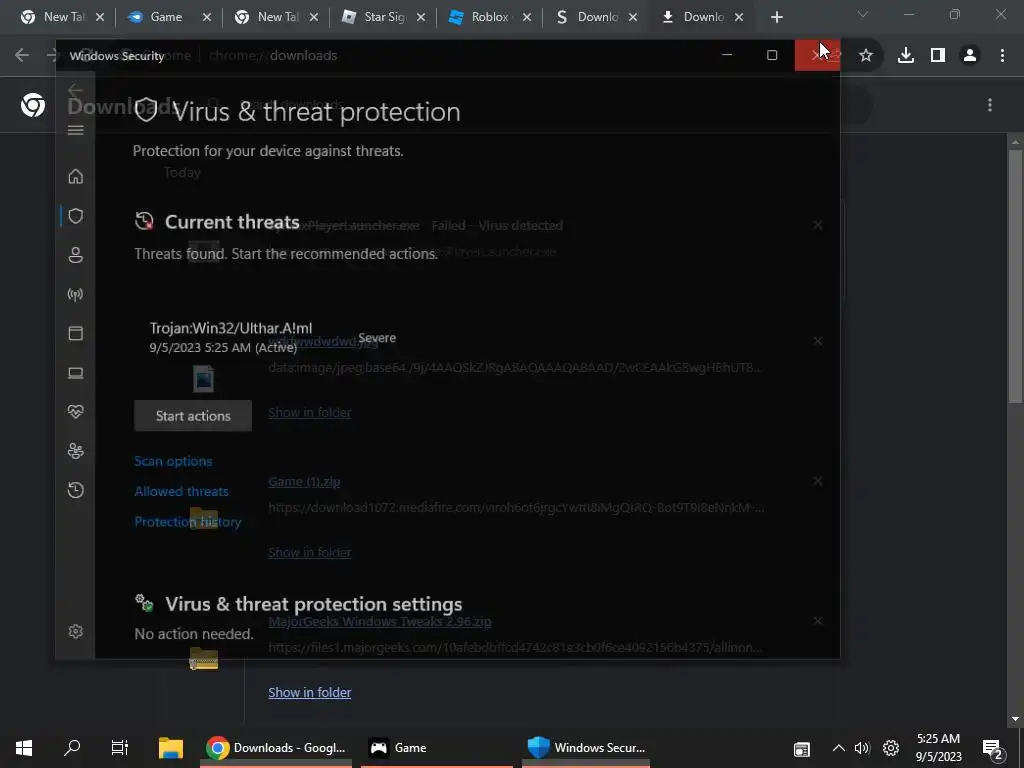Switch to Downloads - Google Chrome taskbar button
The width and height of the screenshot is (1024, 768).
coord(276,748)
